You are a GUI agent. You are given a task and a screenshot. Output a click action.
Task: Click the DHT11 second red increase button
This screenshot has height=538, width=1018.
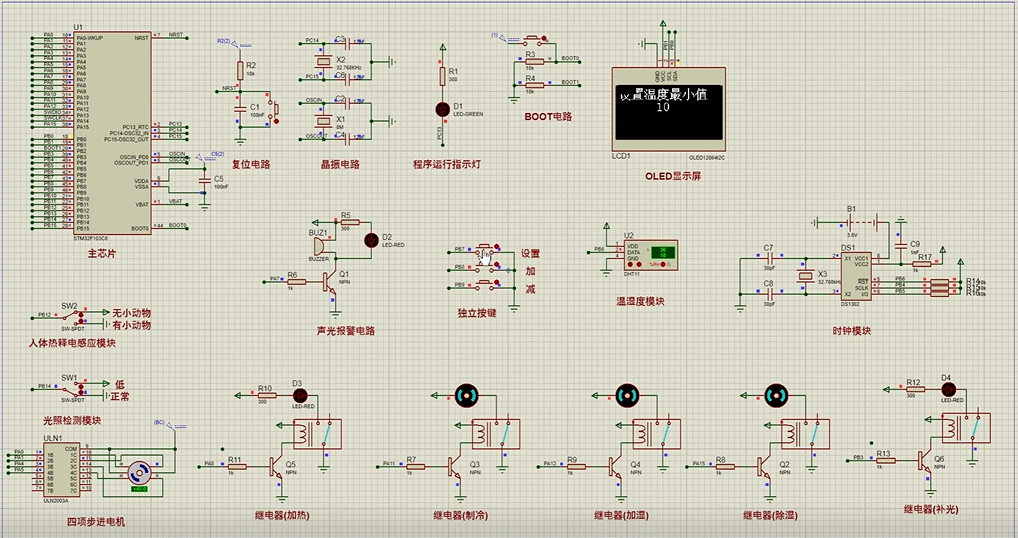(x=638, y=265)
